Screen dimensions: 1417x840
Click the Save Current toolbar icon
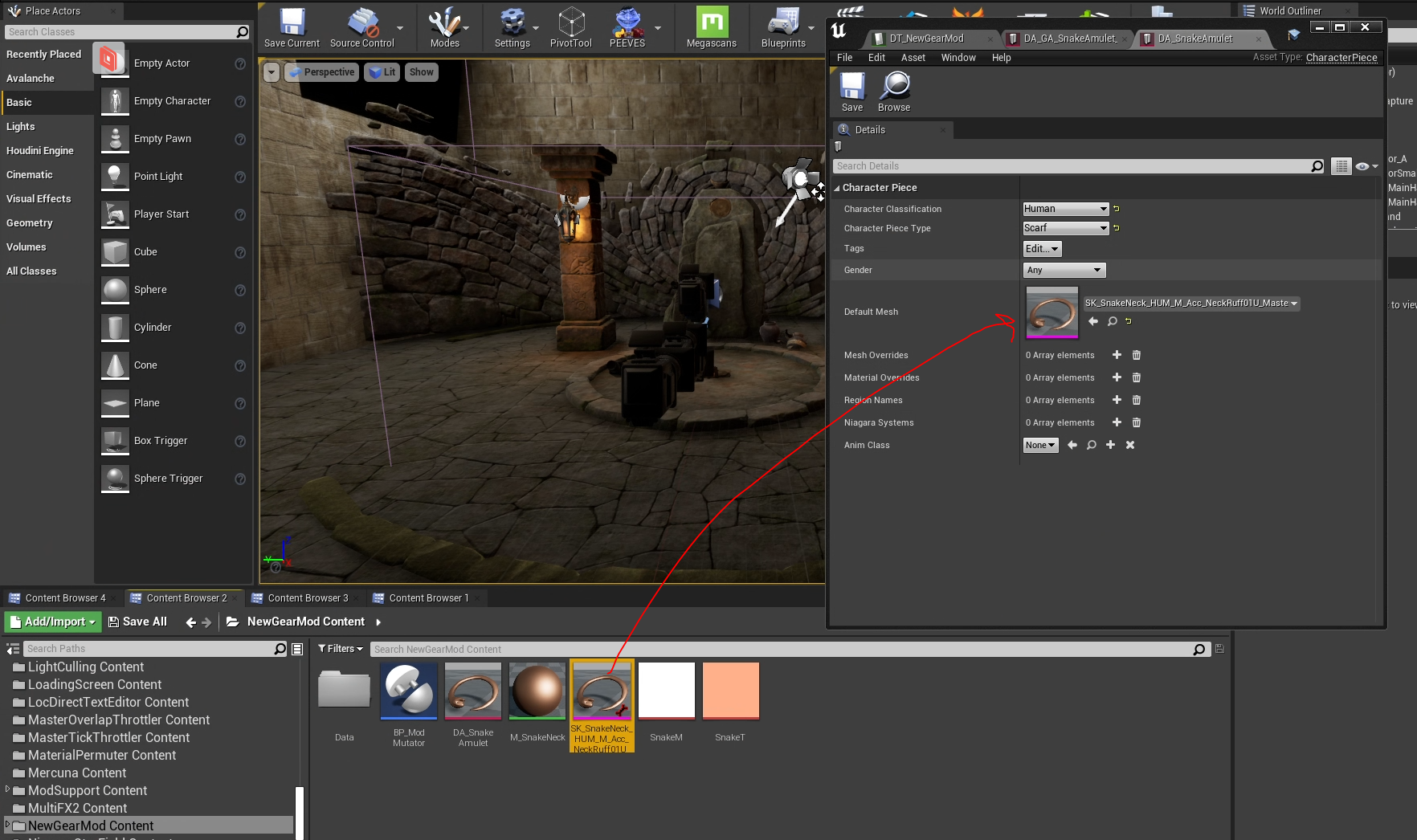click(292, 28)
